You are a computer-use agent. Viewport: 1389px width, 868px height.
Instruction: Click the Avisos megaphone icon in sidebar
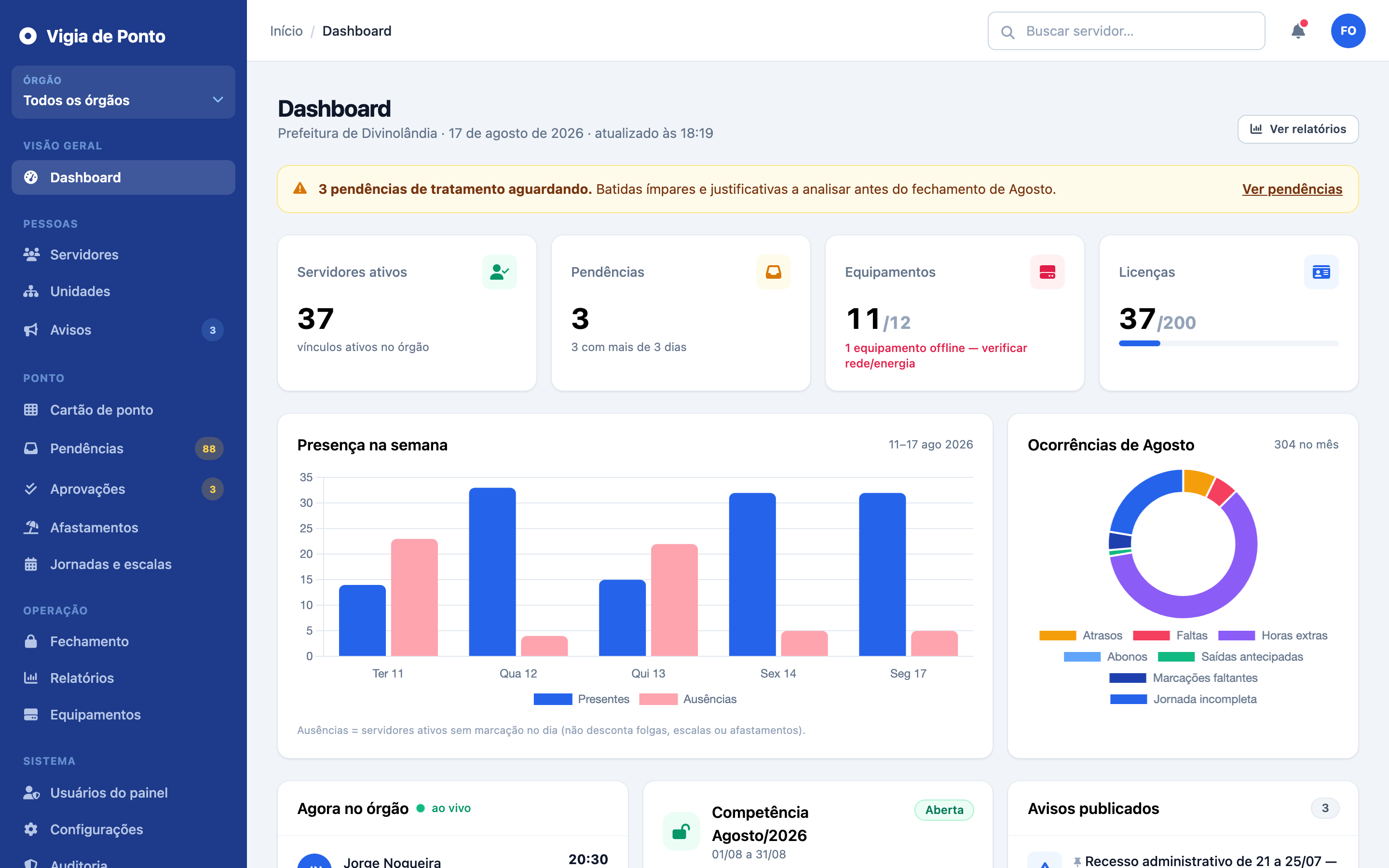[31, 329]
